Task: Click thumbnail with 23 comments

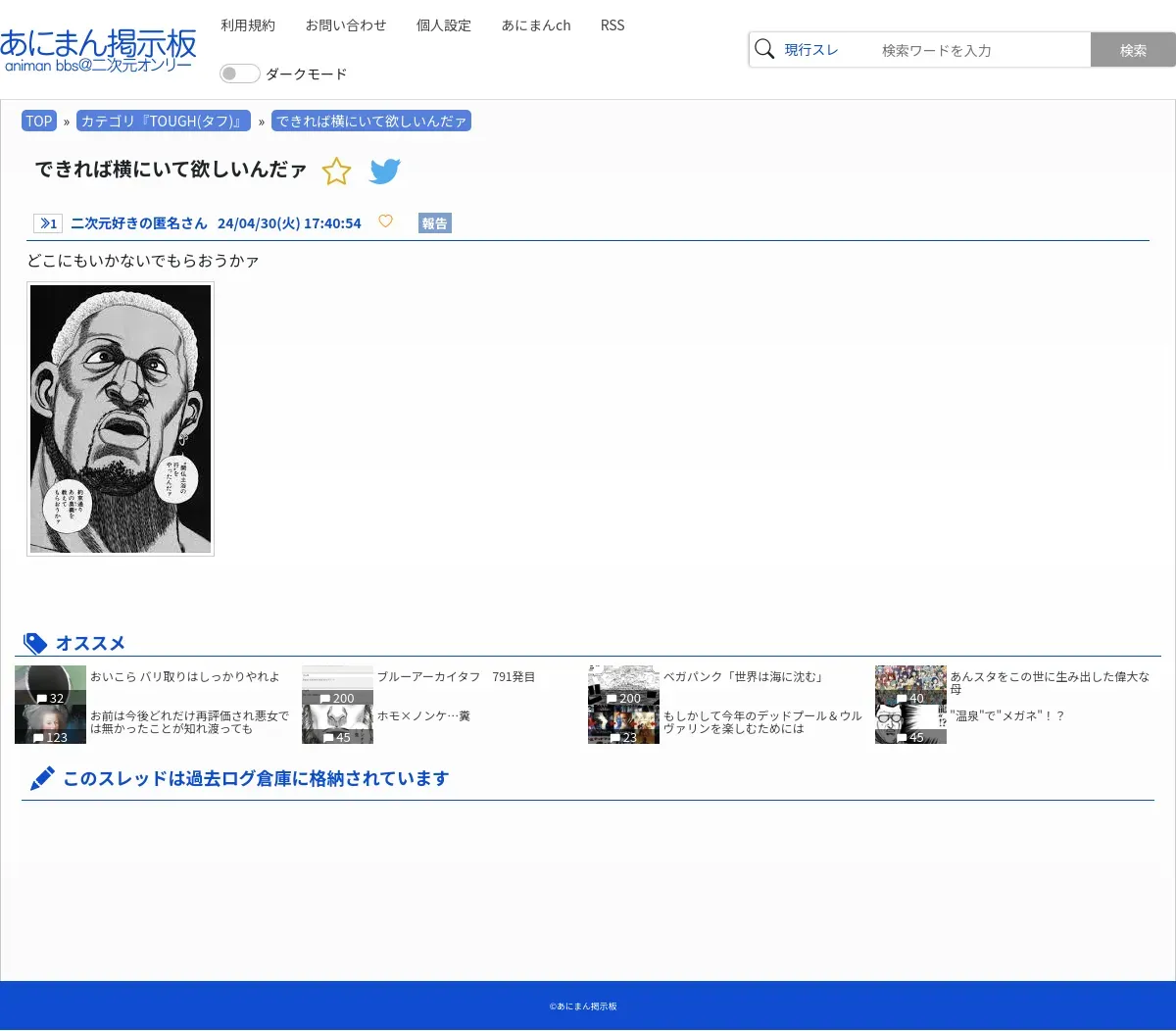Action: coord(623,724)
